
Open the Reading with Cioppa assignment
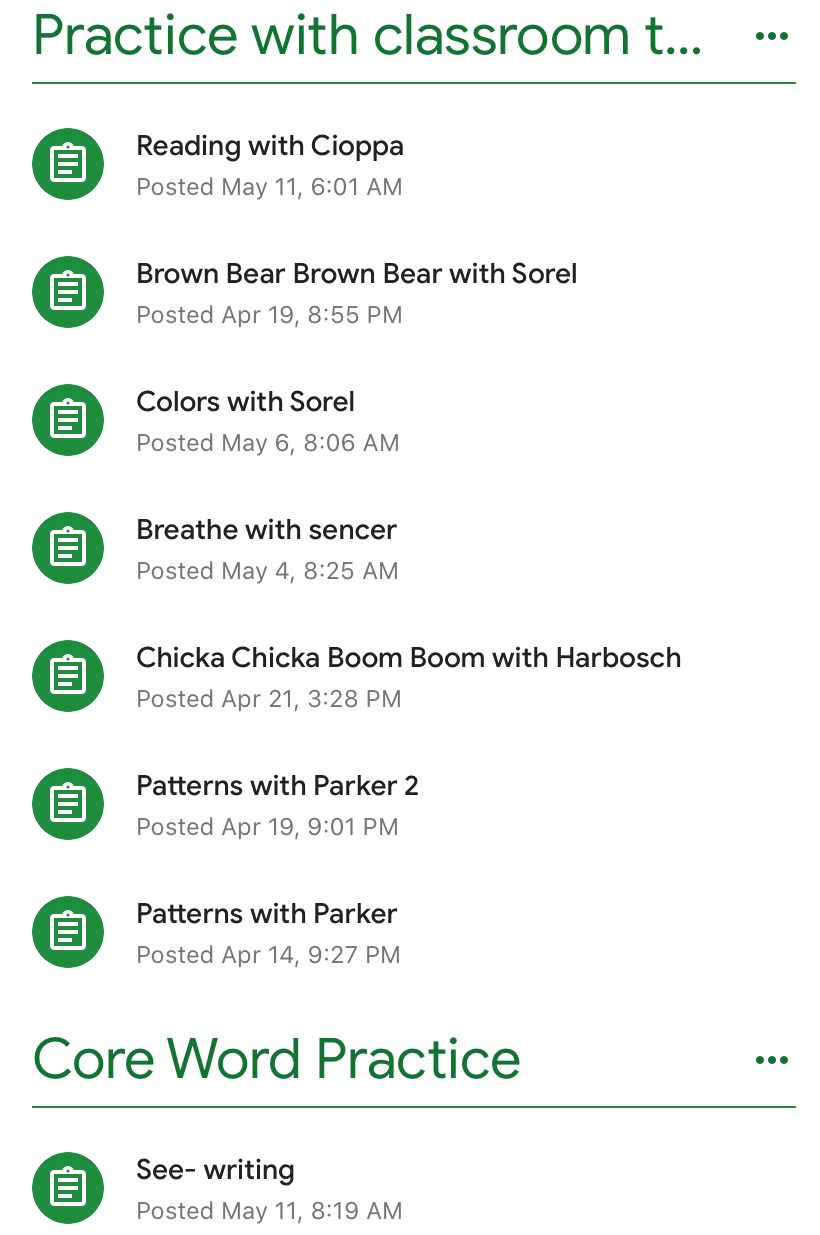pos(270,146)
